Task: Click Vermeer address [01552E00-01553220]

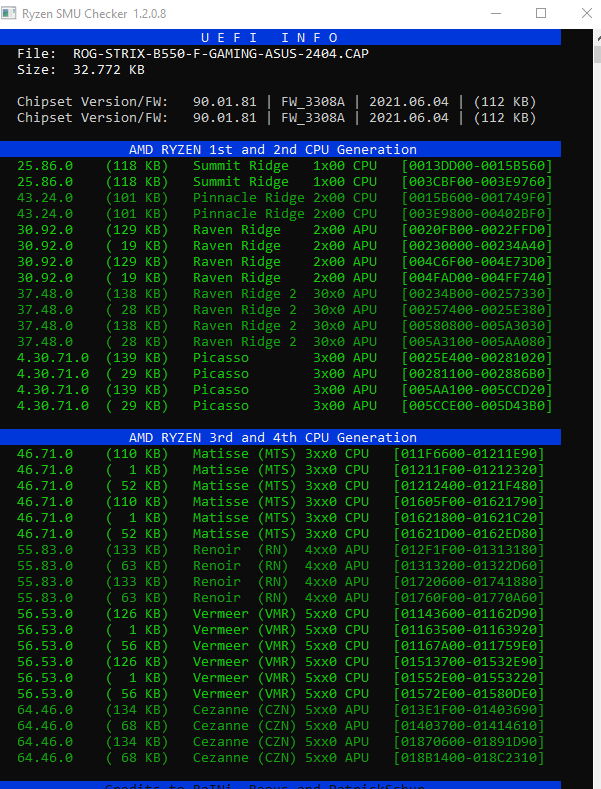Action: point(469,678)
